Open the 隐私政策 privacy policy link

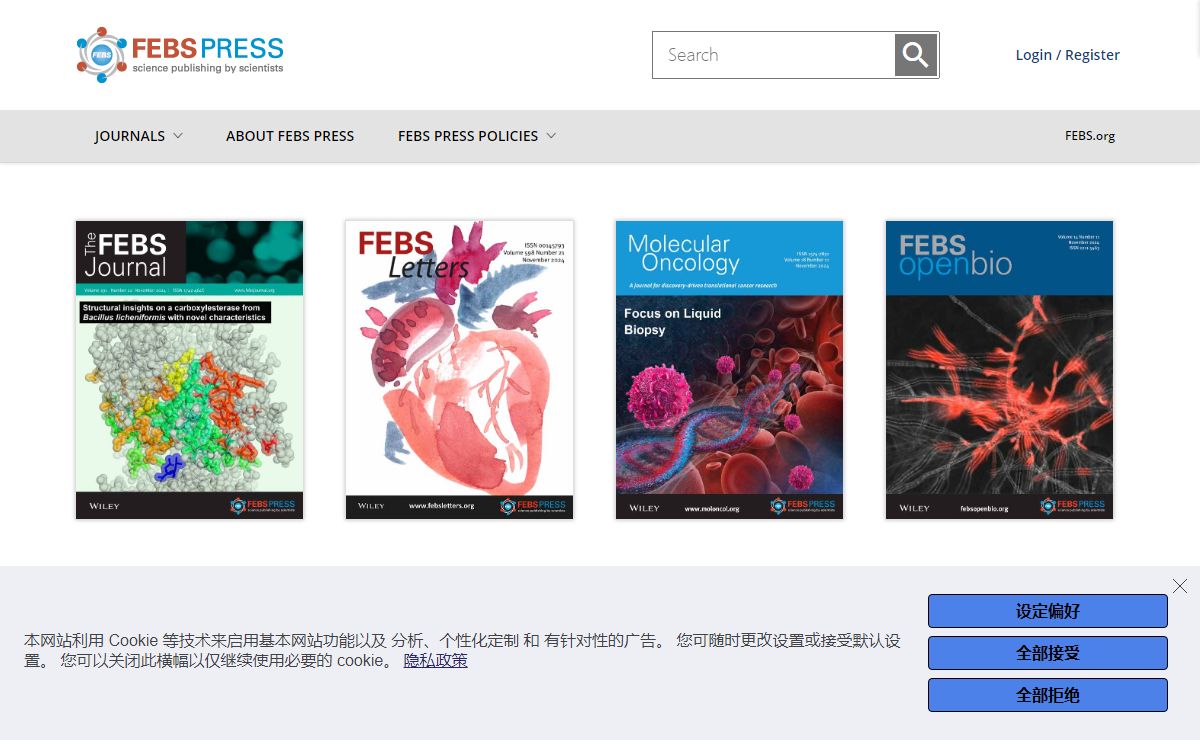pyautogui.click(x=435, y=661)
